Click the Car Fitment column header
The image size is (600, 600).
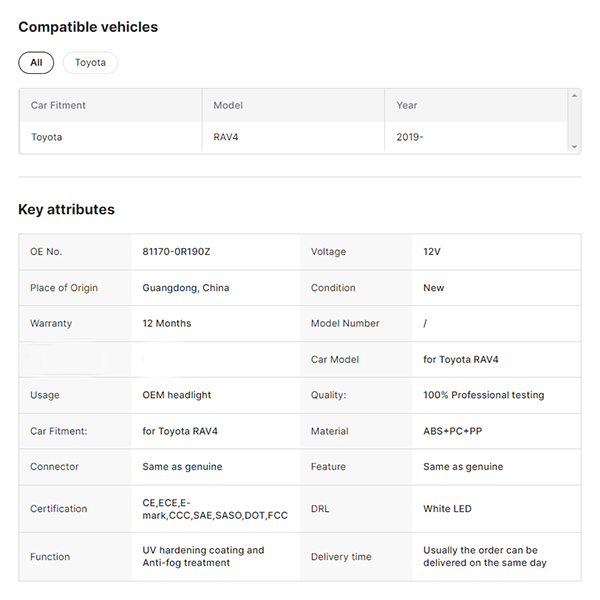click(x=58, y=105)
